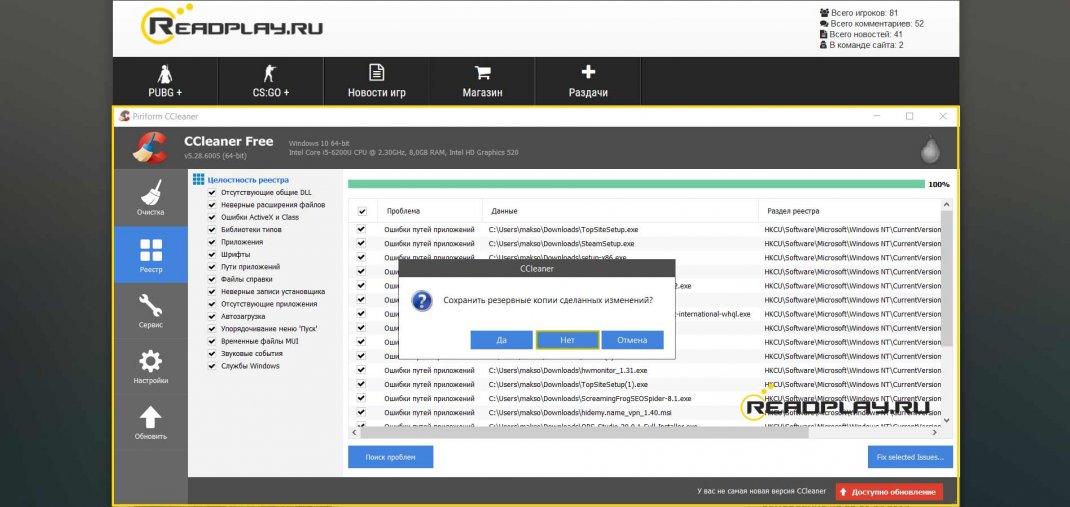
Task: Toggle Файлы справки checkbox
Action: [212, 279]
